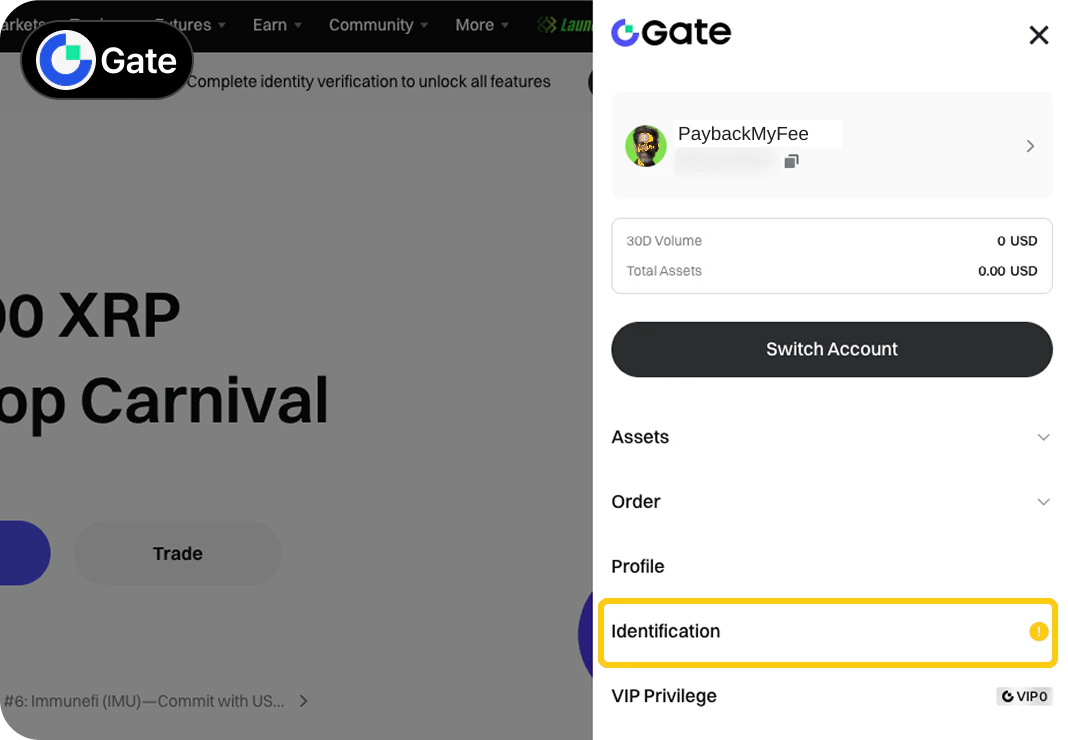Click the yellow warning icon beside Identification
The height and width of the screenshot is (740, 1068).
tap(1038, 632)
